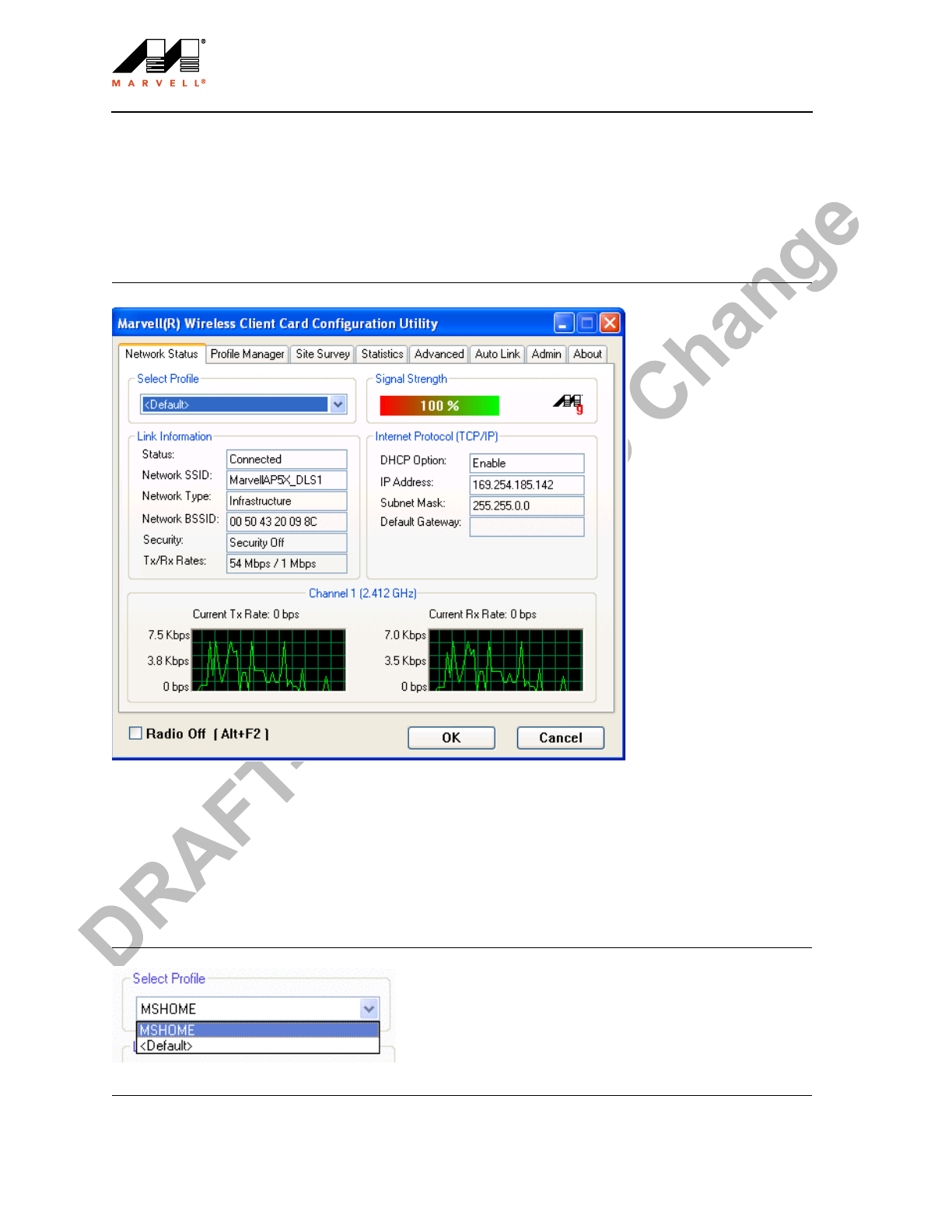This screenshot has width=952, height=1232.
Task: Open the Advanced tab
Action: [439, 354]
